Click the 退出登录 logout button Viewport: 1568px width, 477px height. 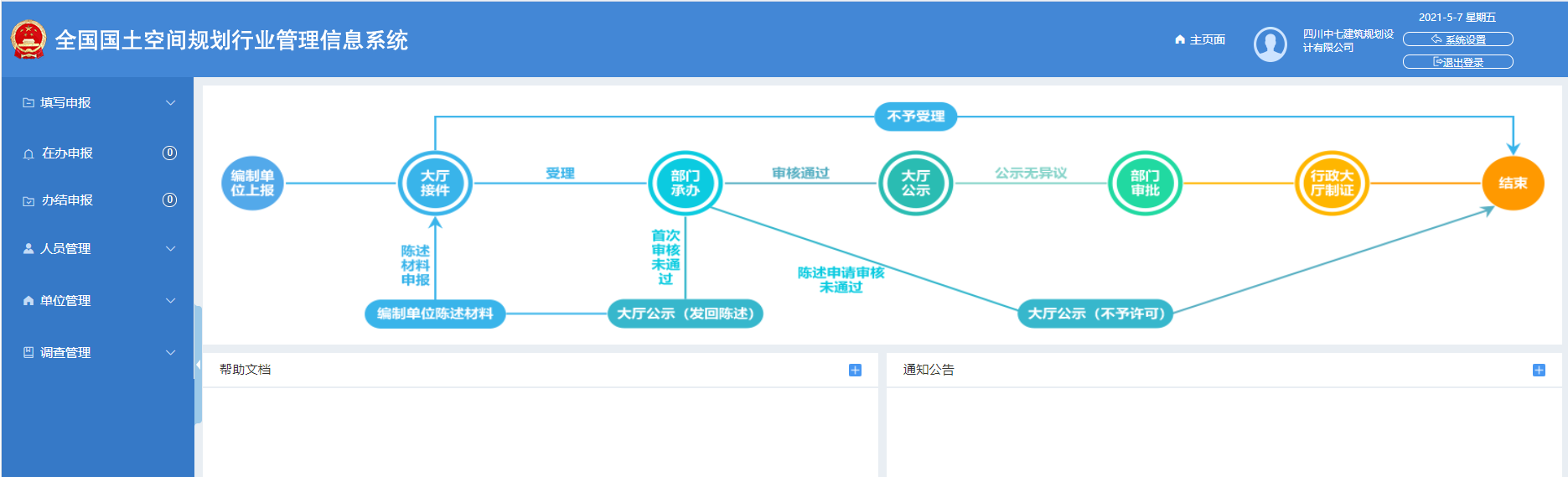[1457, 62]
